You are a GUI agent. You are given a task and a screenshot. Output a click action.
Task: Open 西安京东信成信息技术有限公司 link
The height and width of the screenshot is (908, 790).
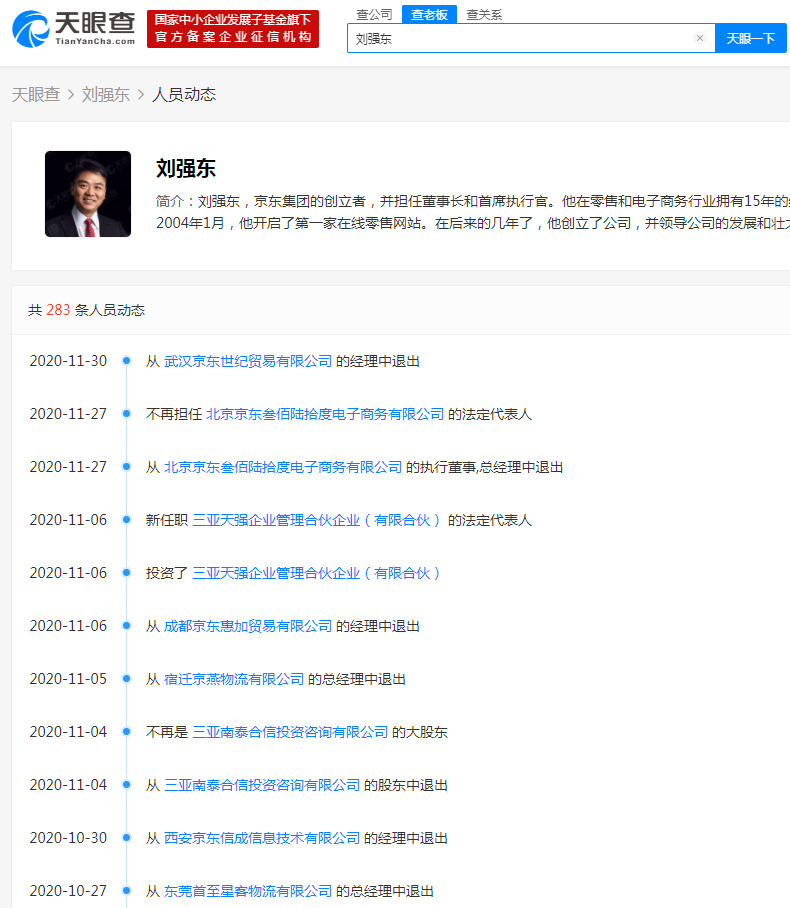(x=262, y=838)
